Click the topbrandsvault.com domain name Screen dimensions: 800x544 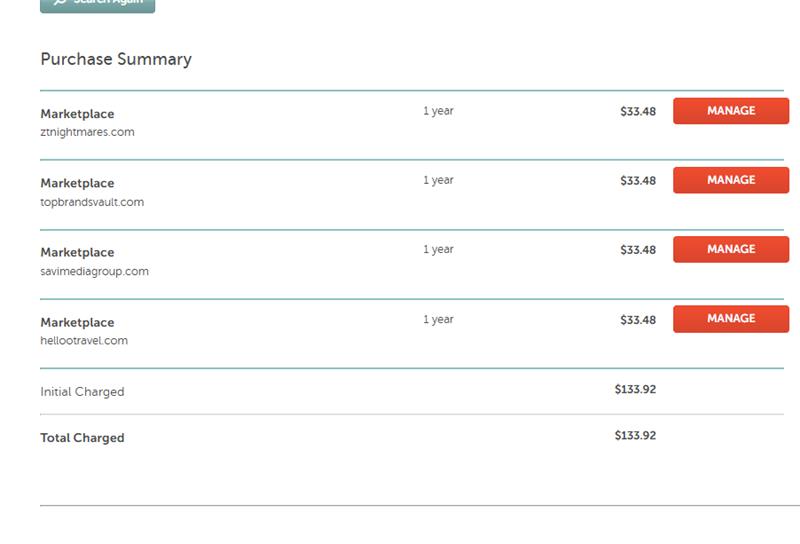coord(92,202)
